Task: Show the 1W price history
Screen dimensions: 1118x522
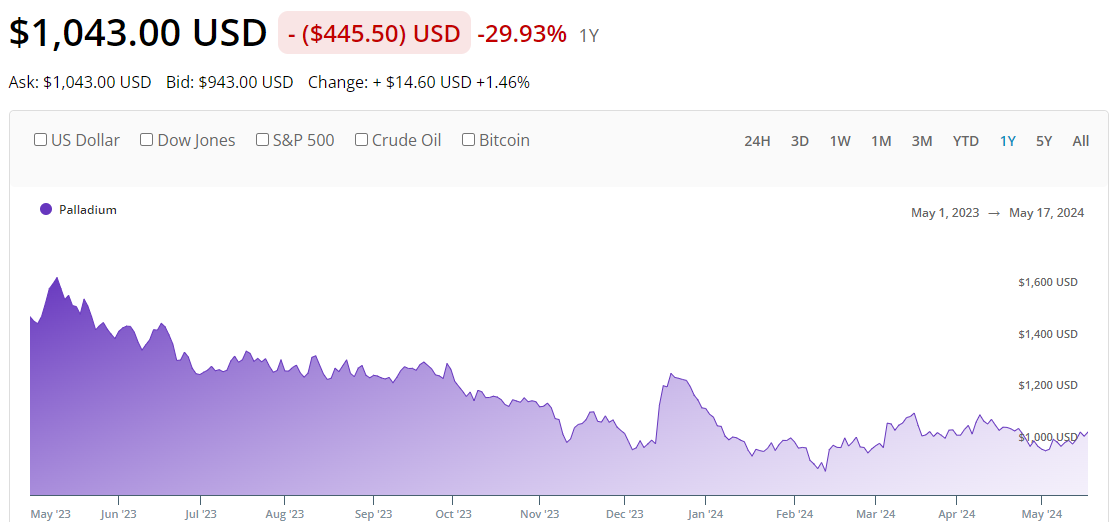Action: [x=840, y=141]
